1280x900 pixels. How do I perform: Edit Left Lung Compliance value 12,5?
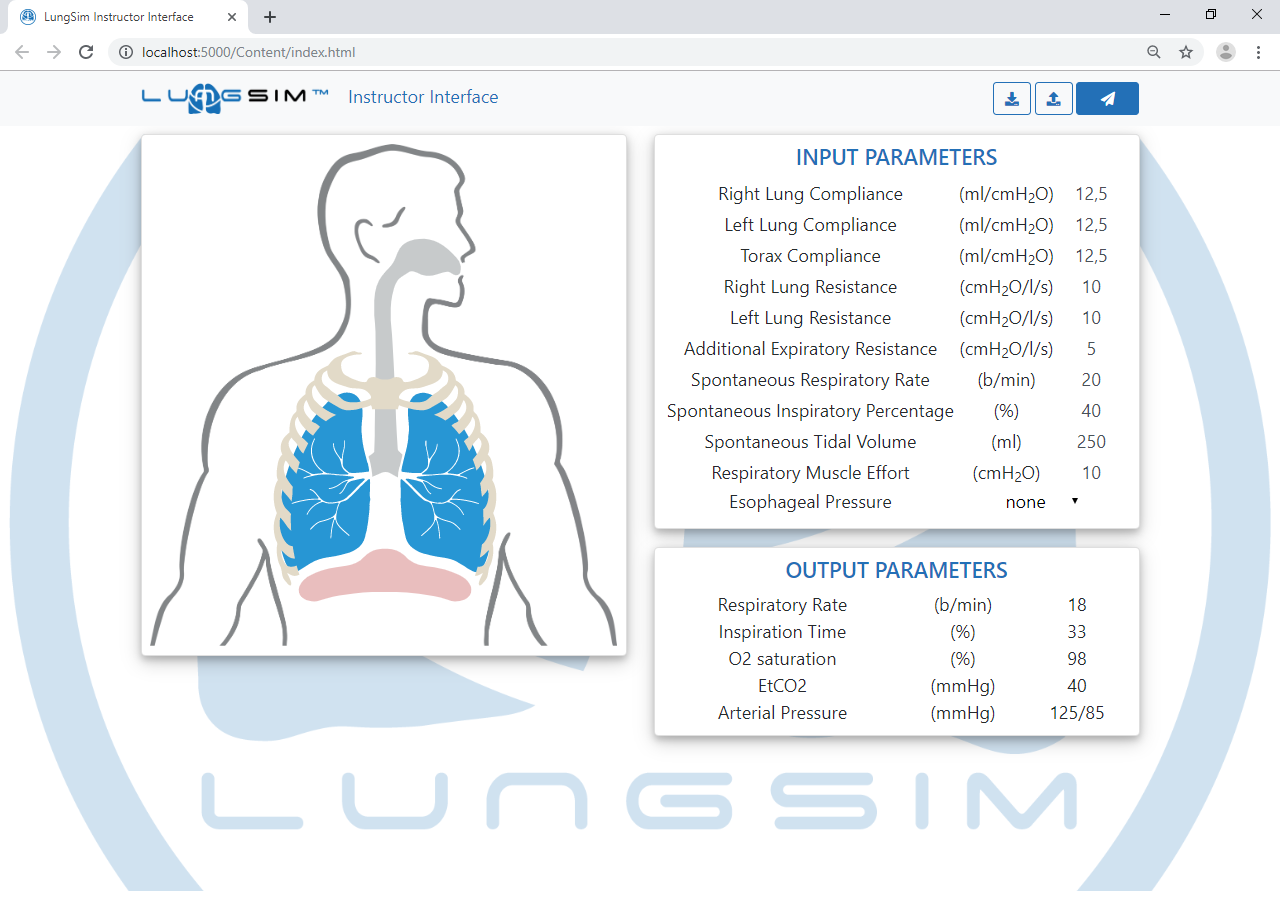(1091, 225)
